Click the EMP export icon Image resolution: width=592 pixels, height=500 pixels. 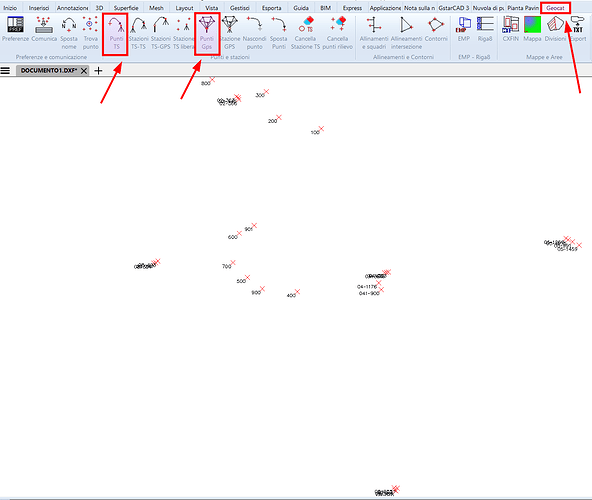(464, 29)
